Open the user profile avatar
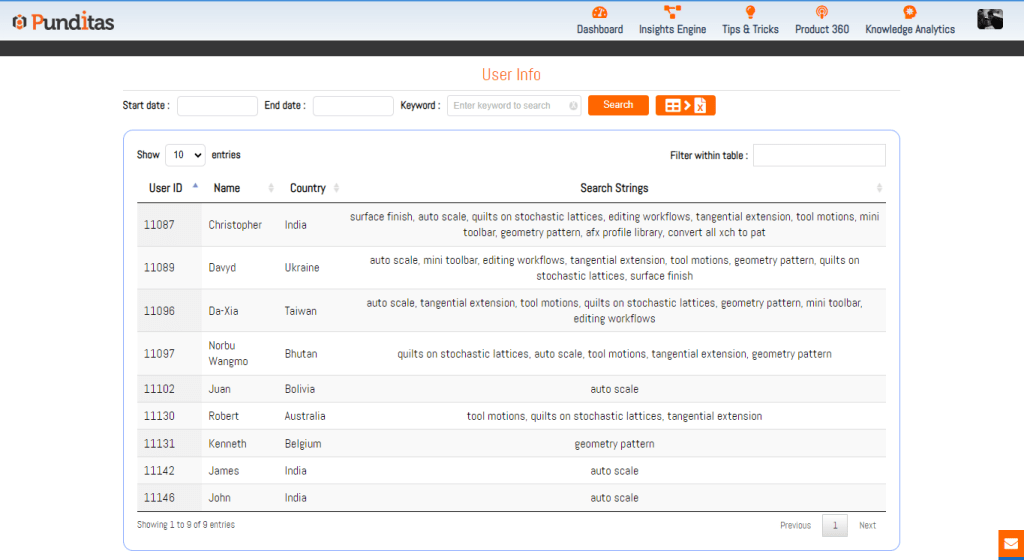Screen dimensions: 1024x560 point(990,19)
